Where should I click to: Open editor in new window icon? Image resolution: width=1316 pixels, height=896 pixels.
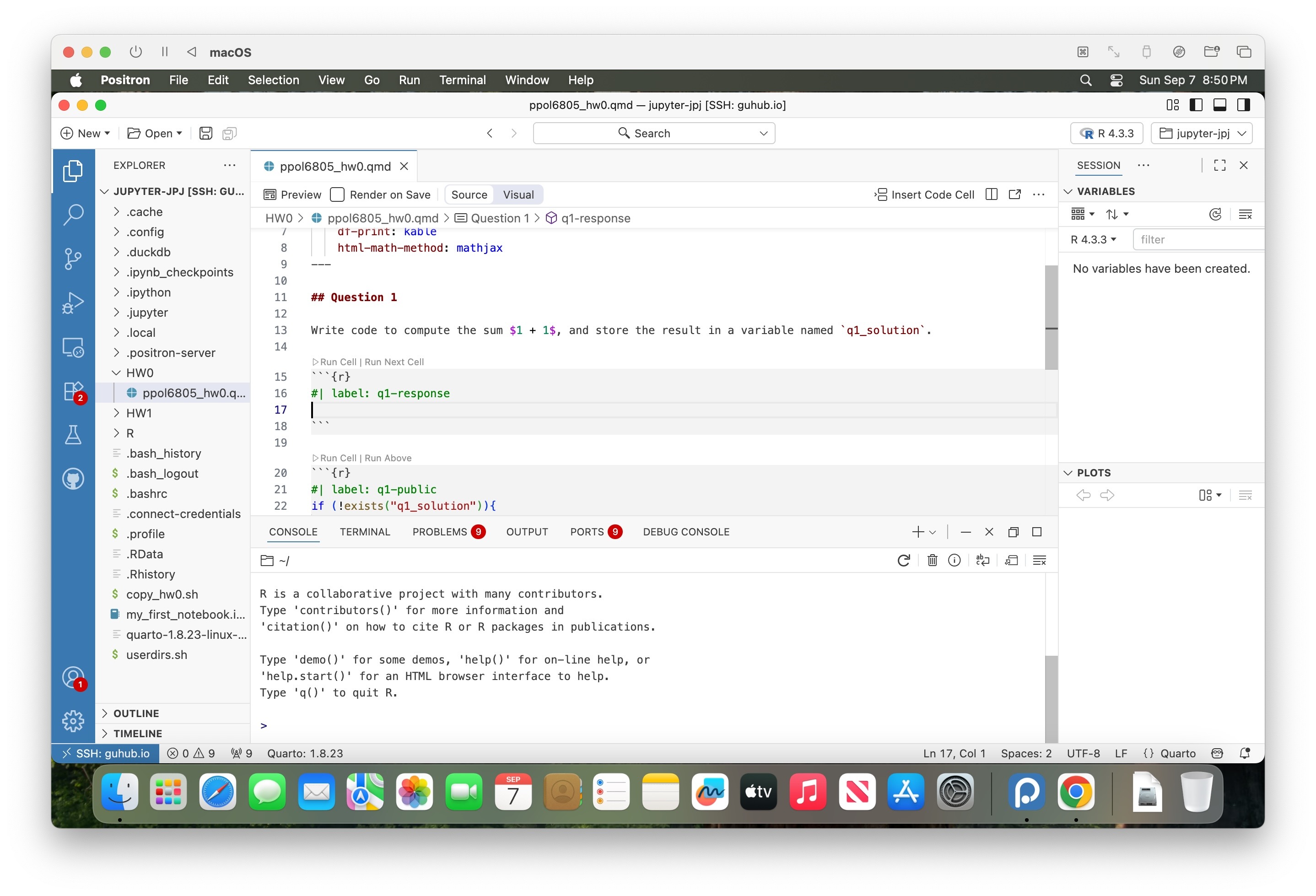1015,195
